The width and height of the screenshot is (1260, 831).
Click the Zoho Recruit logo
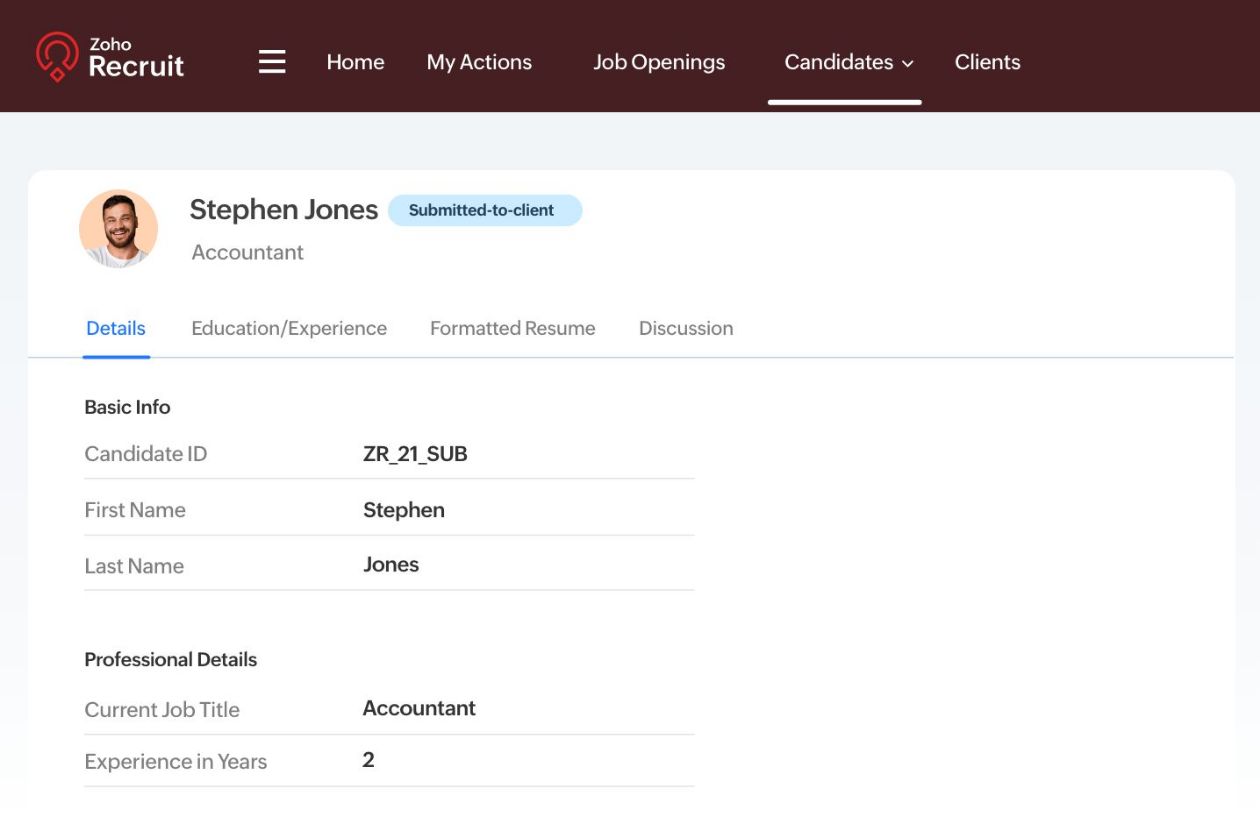point(110,57)
